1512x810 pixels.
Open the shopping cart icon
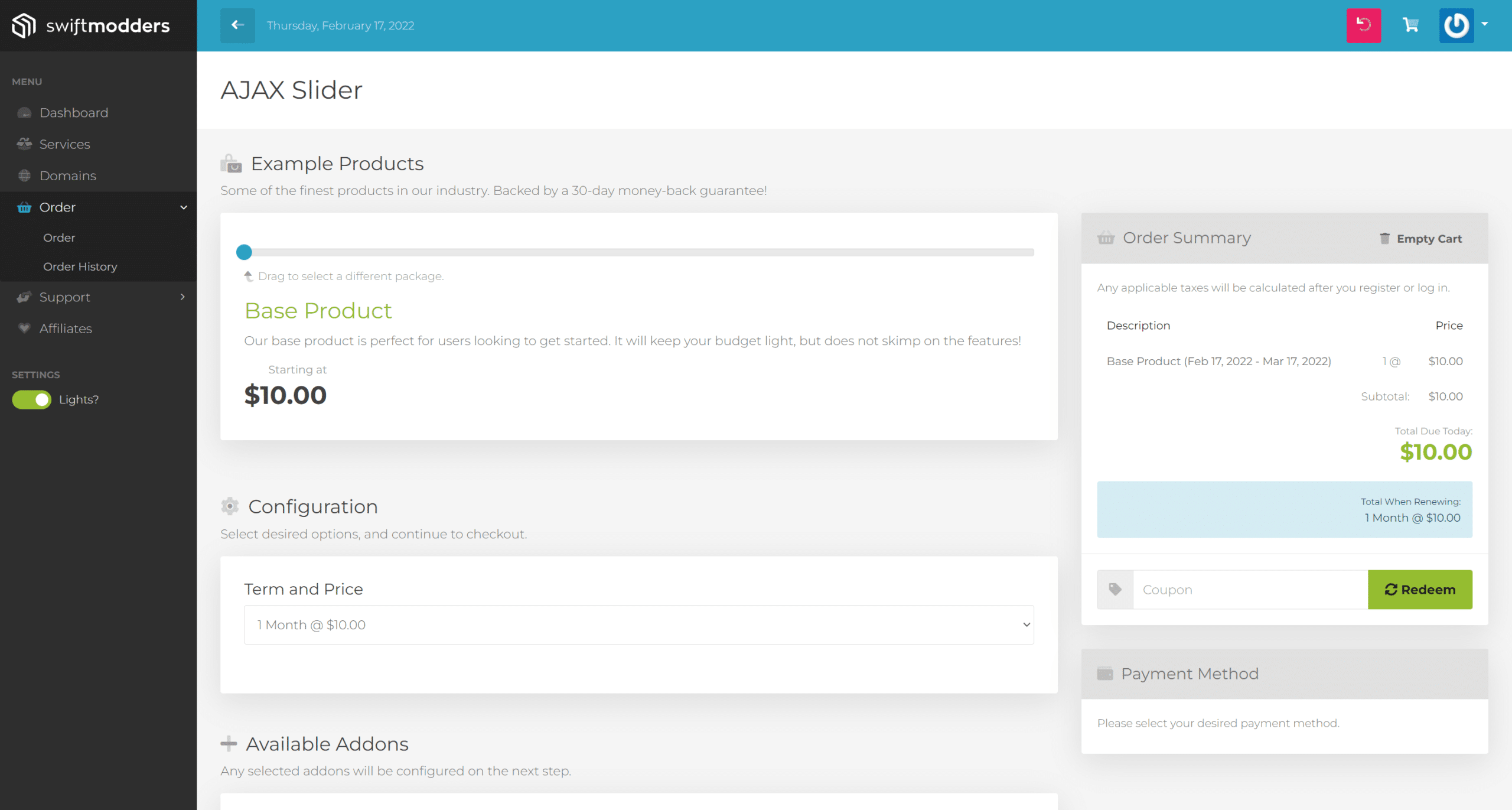click(1410, 25)
